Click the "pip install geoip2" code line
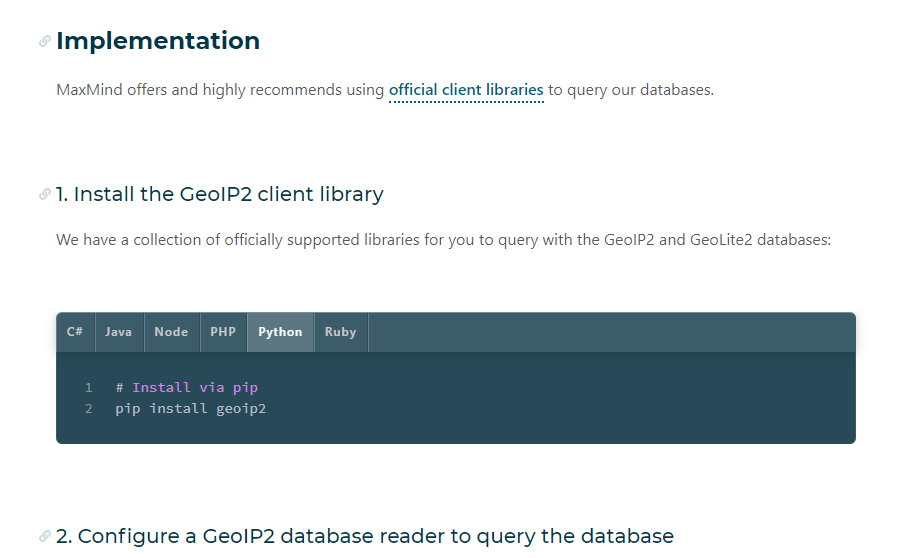 (x=190, y=408)
